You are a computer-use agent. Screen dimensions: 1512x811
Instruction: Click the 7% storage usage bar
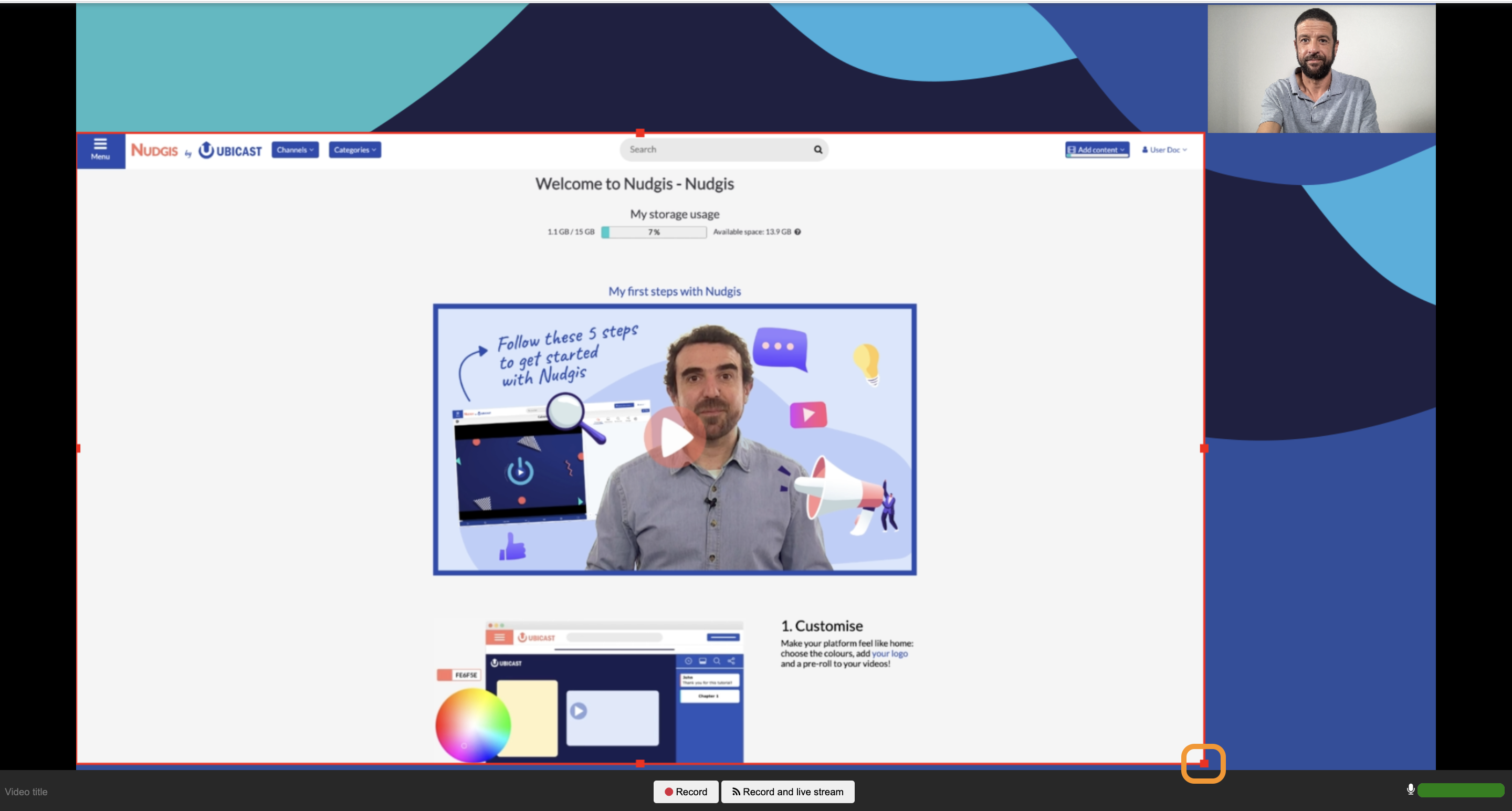[654, 232]
